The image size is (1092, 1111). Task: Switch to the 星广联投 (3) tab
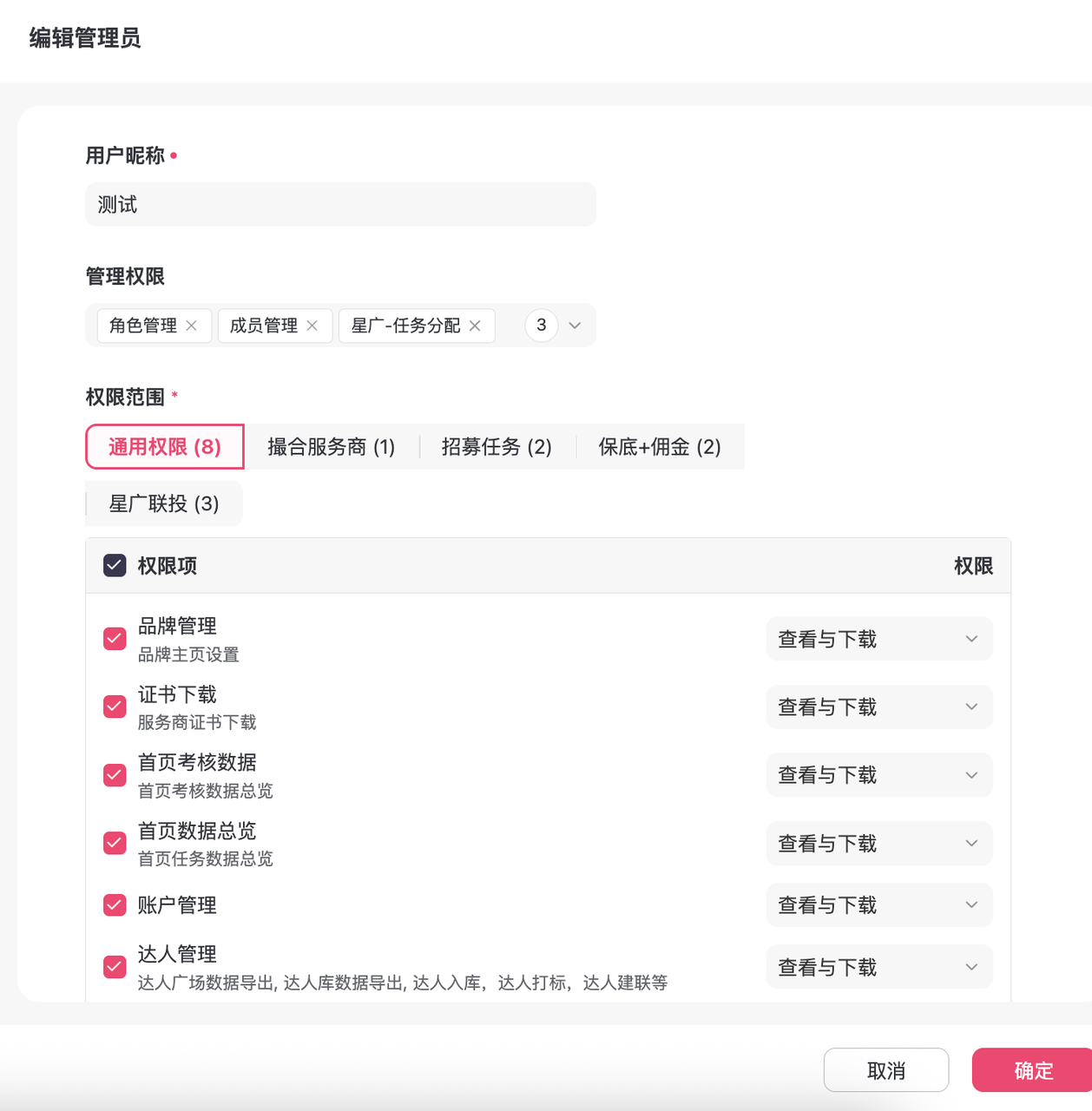click(x=164, y=503)
